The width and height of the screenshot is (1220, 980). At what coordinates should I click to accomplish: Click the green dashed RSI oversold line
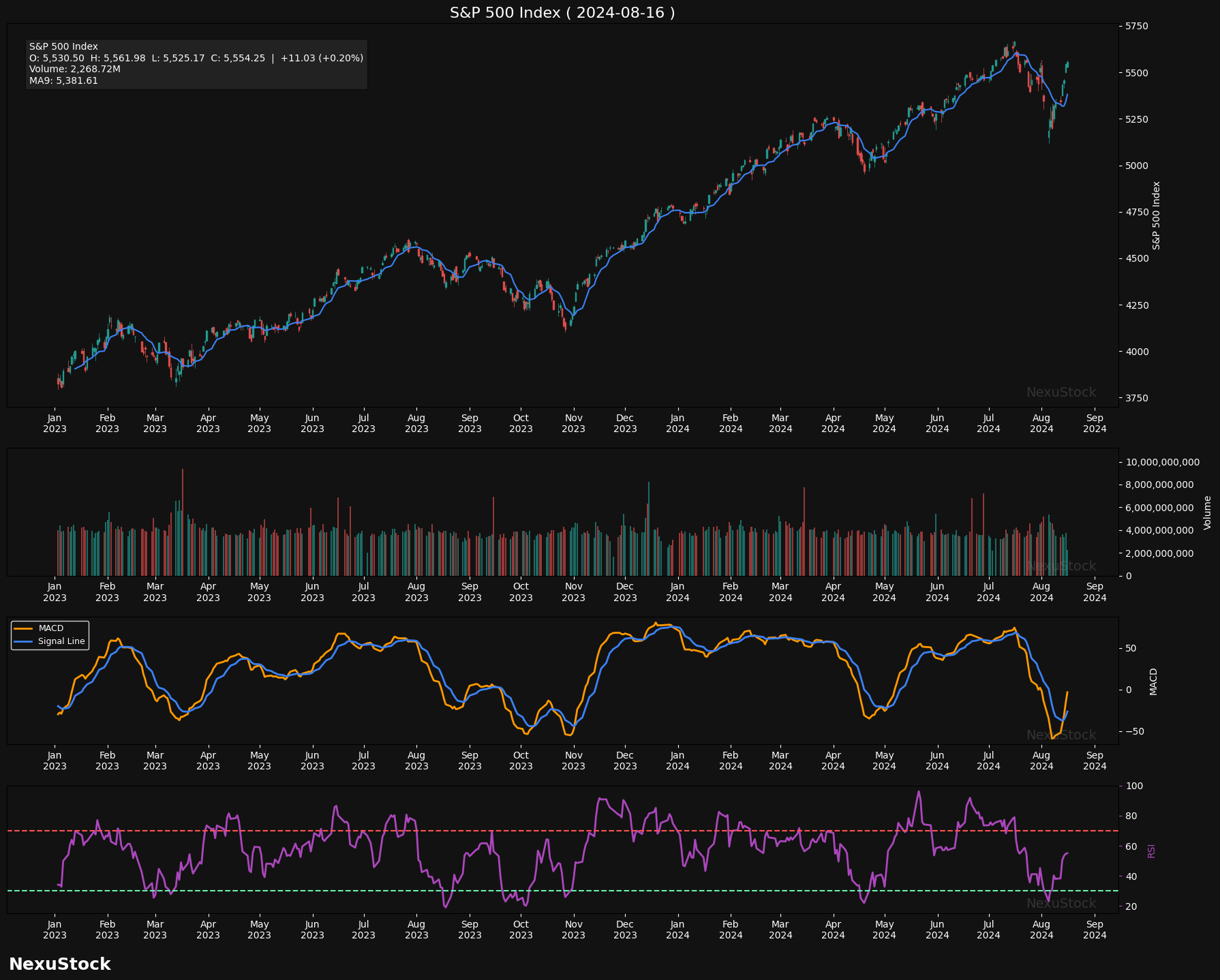(613, 891)
